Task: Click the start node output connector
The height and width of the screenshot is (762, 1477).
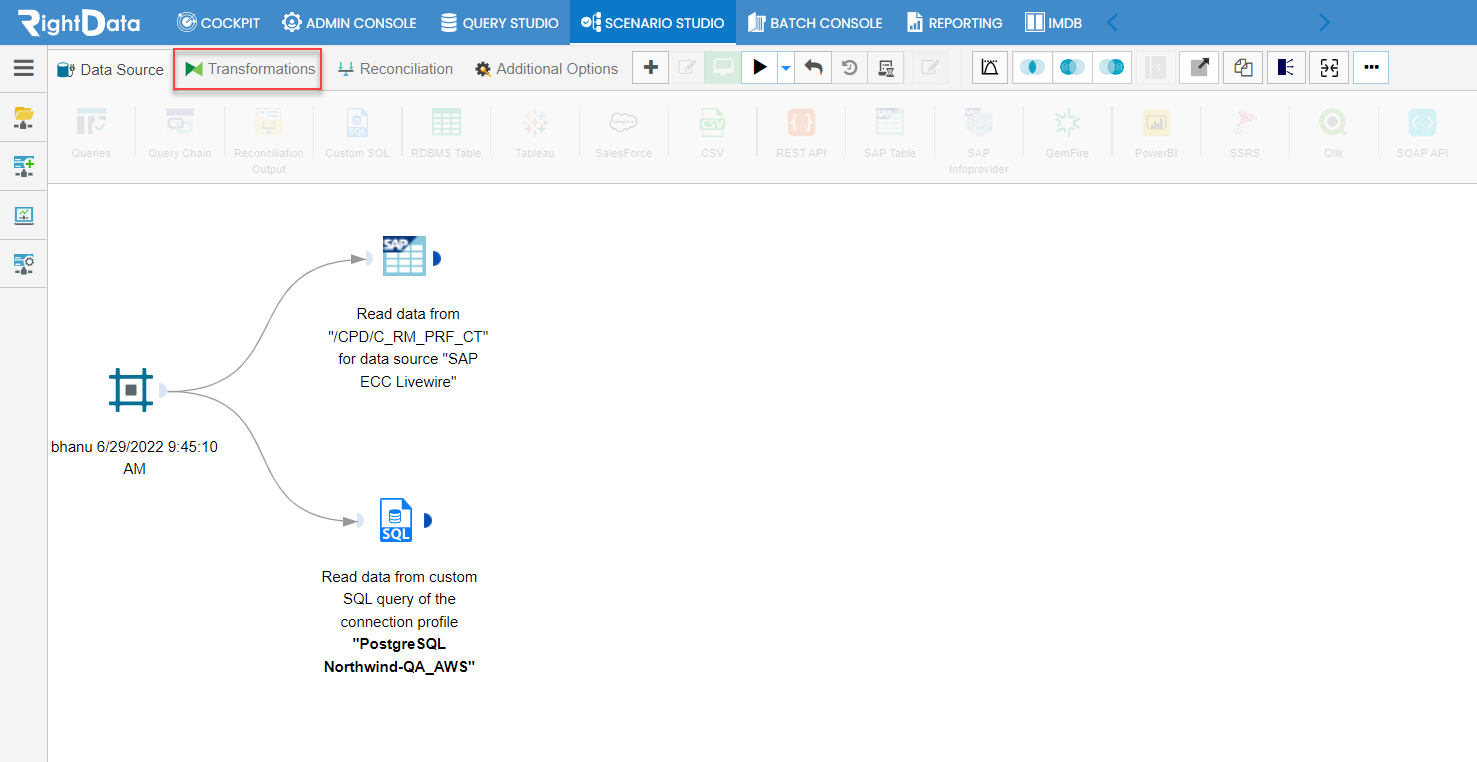Action: click(163, 390)
